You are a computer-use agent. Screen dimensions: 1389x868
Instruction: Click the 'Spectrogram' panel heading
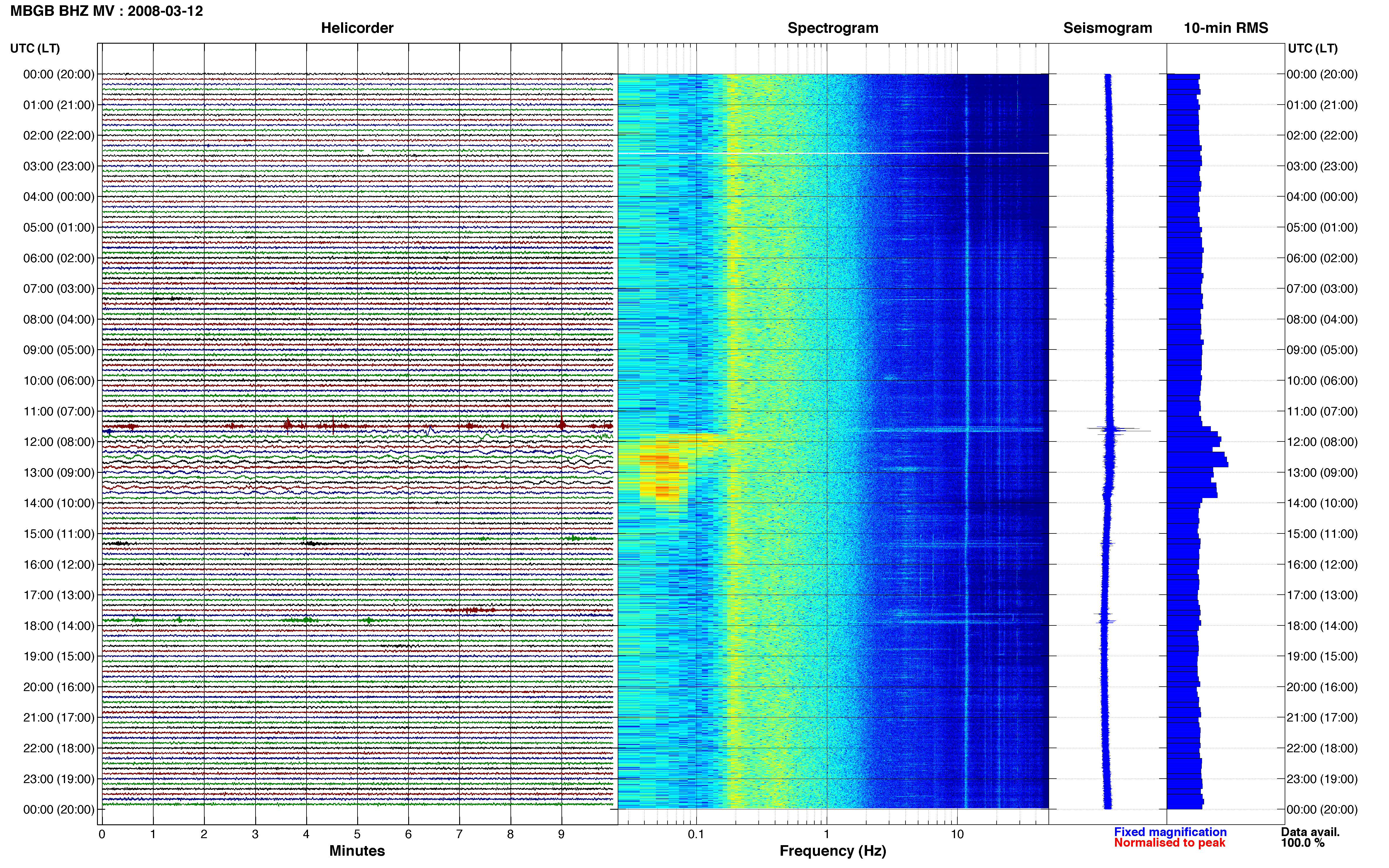(833, 28)
